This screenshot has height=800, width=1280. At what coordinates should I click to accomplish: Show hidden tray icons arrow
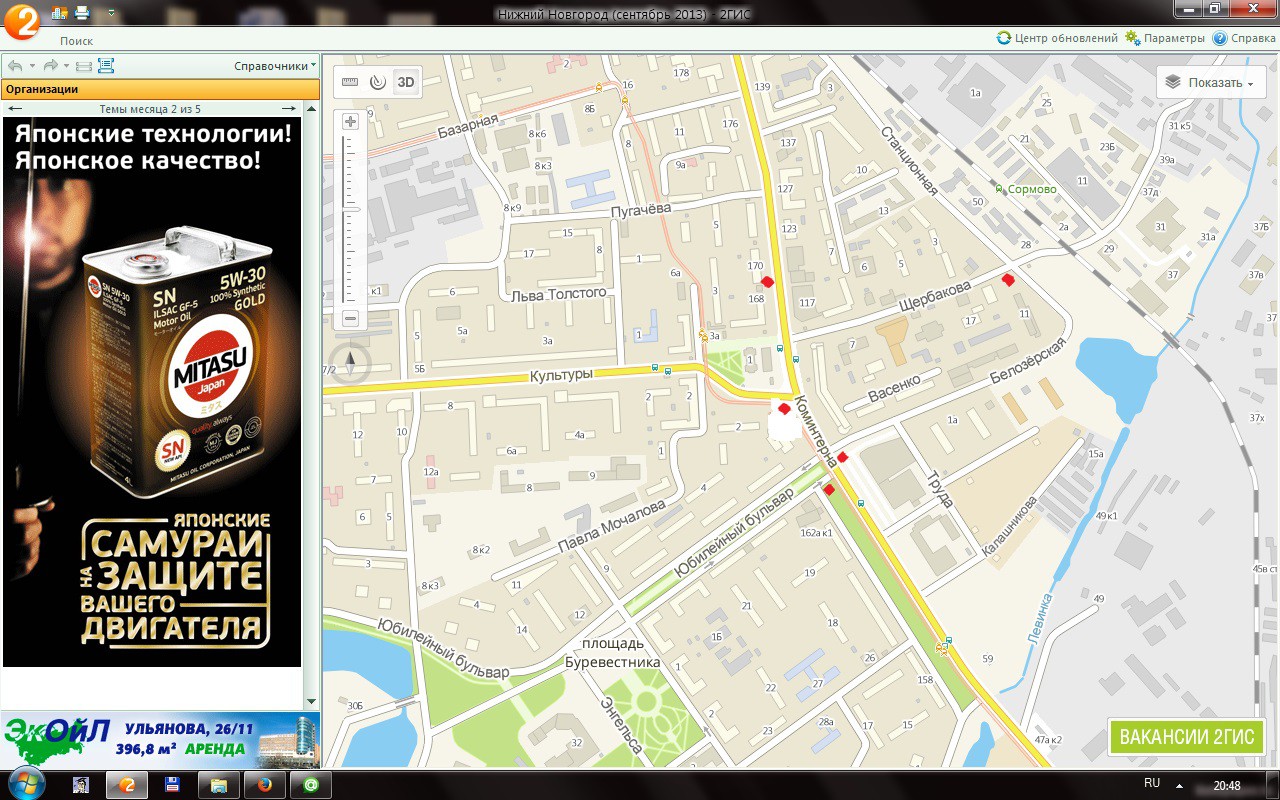tap(1179, 786)
